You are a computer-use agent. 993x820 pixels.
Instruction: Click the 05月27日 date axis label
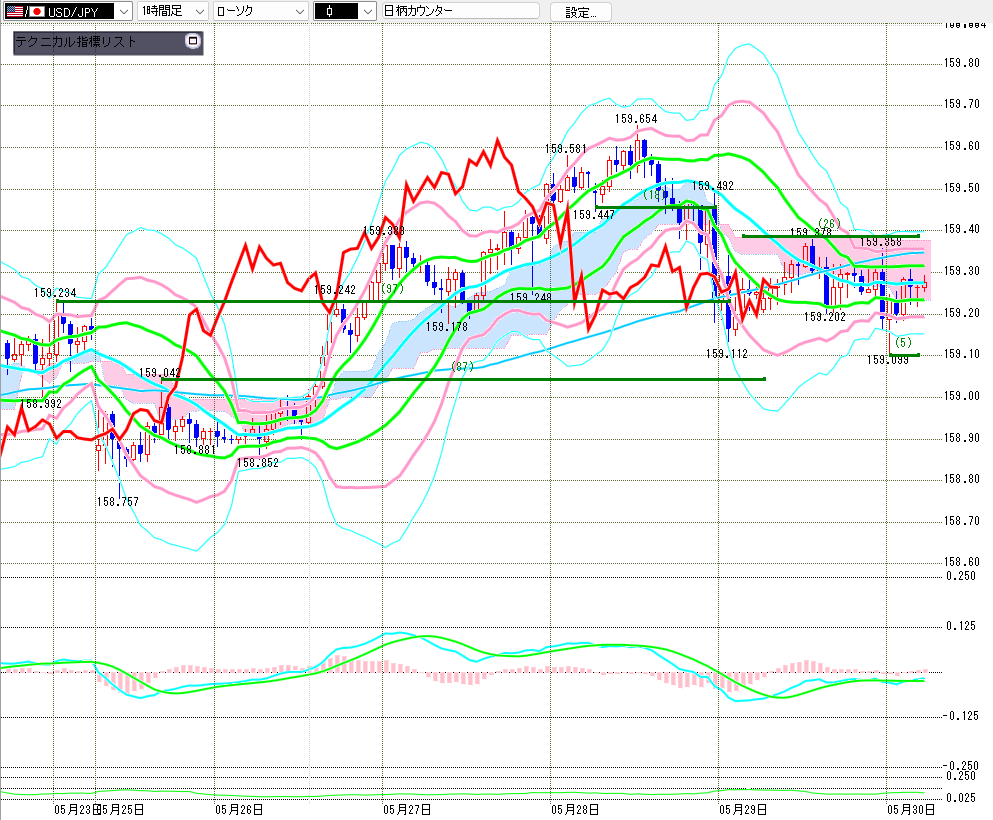[407, 809]
